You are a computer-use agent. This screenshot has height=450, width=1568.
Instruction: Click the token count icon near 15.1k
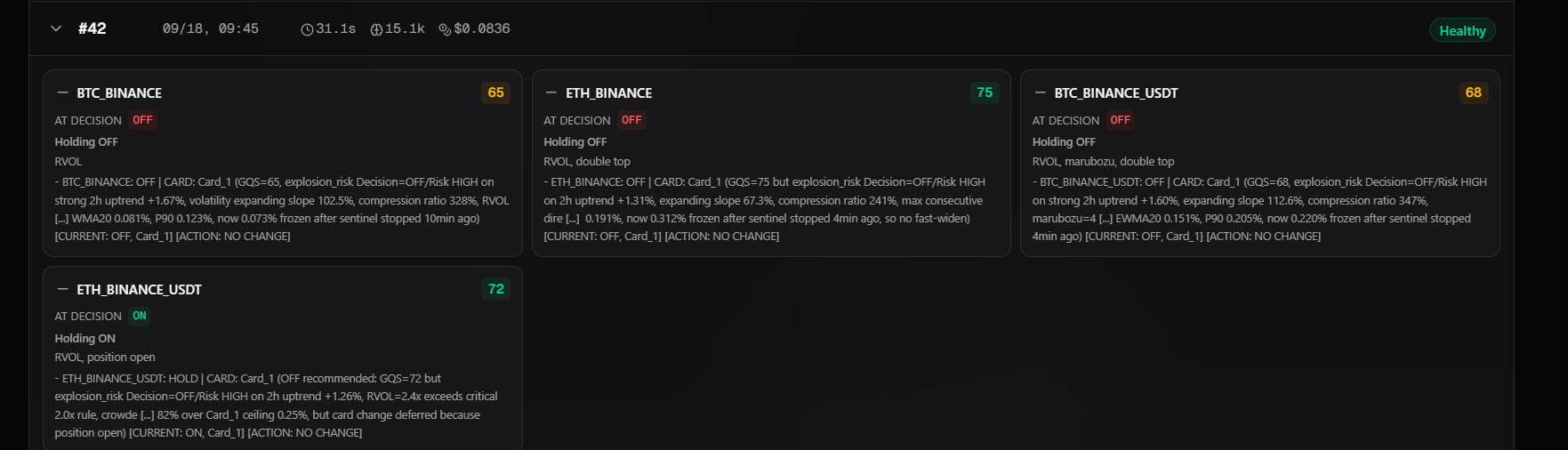tap(376, 29)
